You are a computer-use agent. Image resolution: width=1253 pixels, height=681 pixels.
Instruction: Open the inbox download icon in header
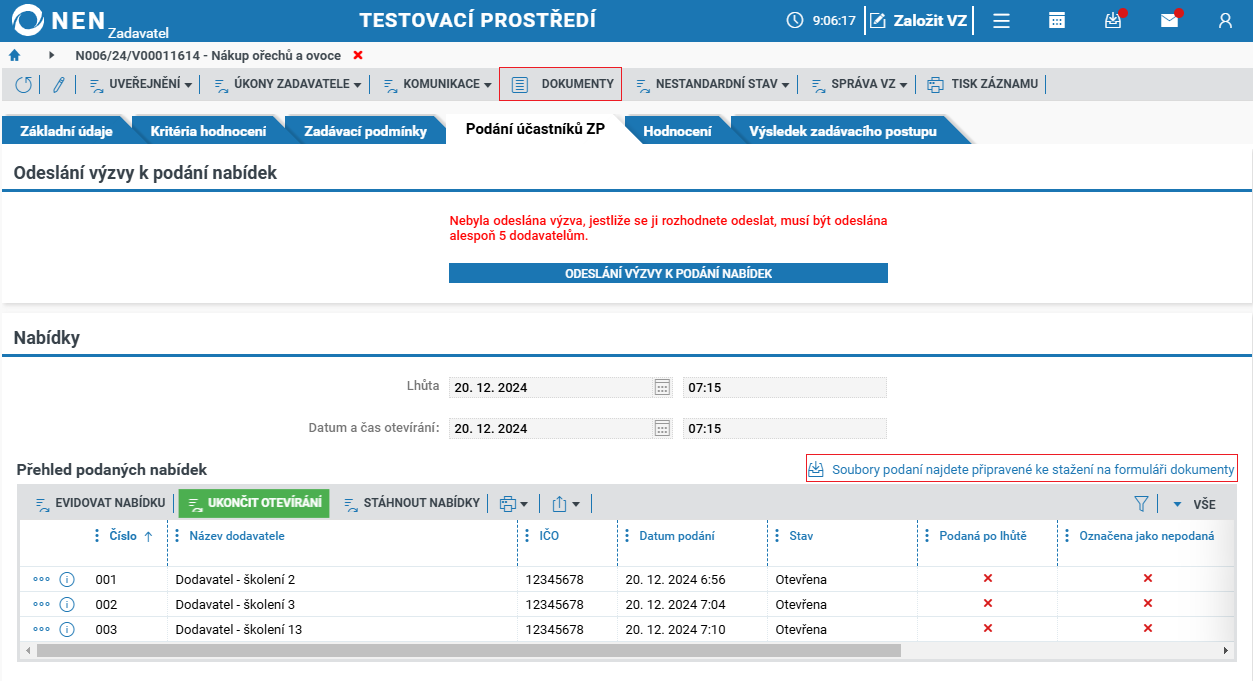[1113, 20]
